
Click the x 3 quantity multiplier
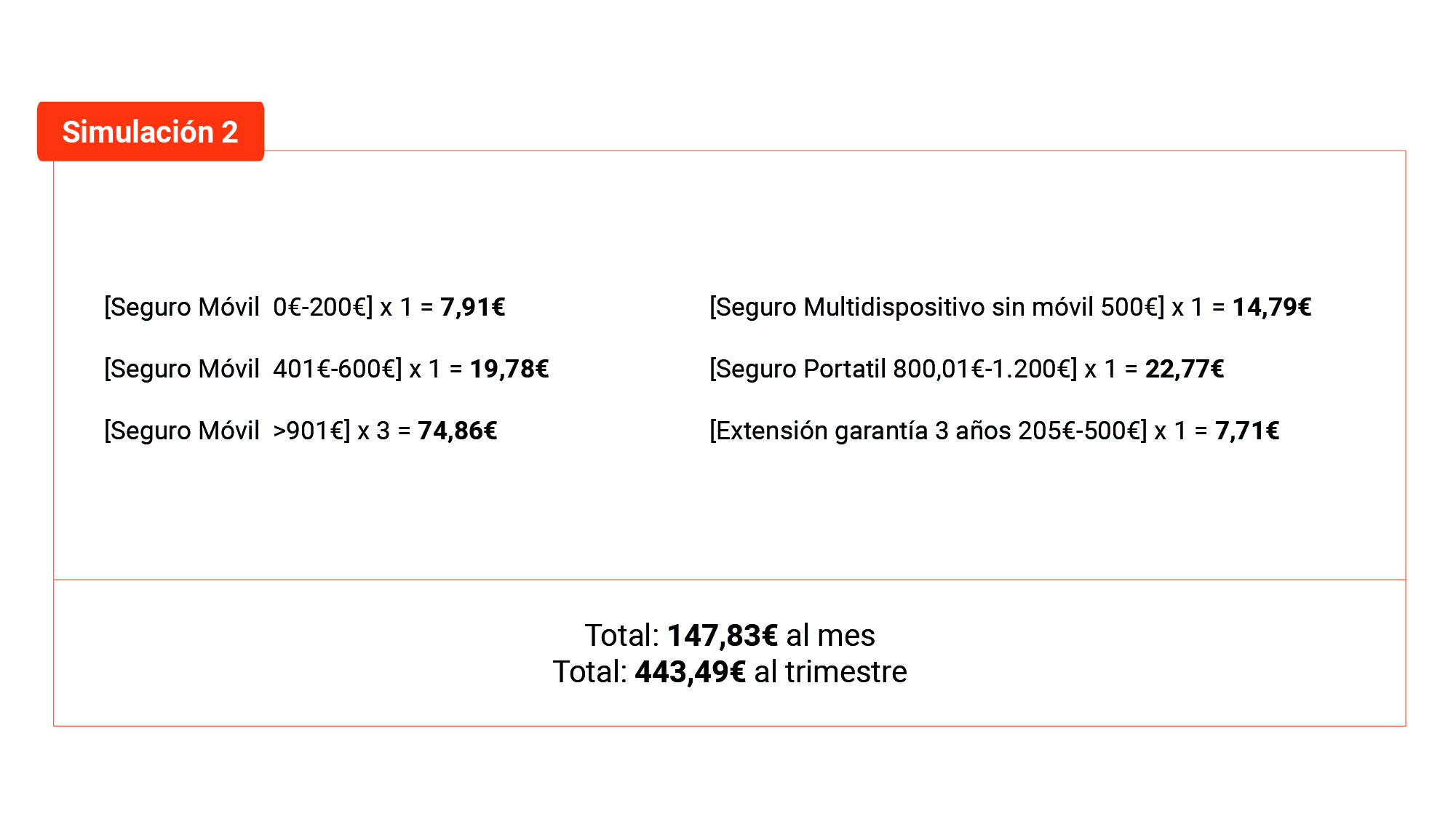373,431
